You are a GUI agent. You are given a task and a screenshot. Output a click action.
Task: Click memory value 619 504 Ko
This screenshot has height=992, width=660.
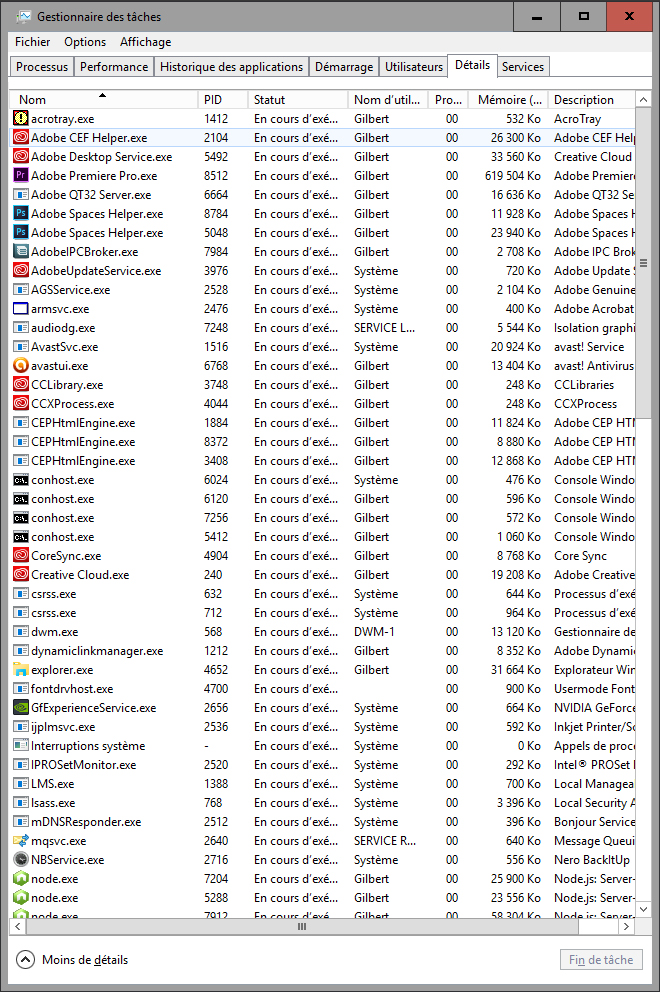click(x=513, y=175)
